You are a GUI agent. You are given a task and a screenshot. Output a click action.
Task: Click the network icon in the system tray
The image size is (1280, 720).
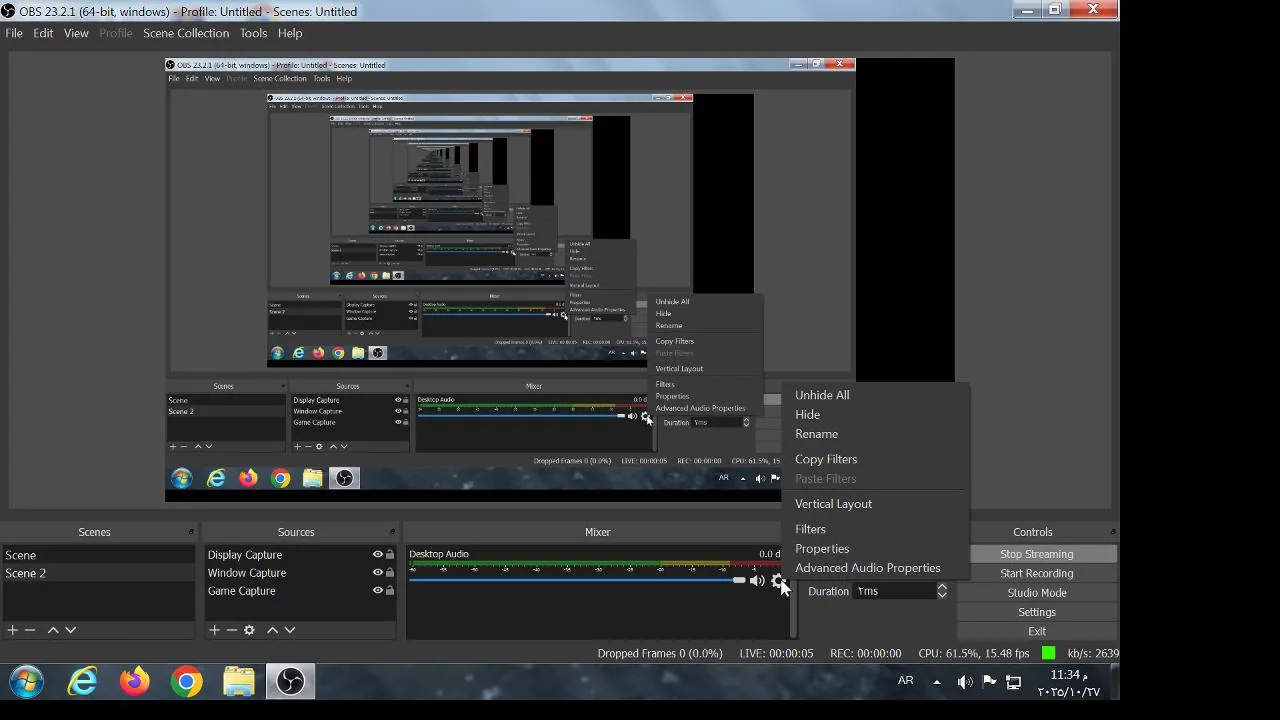point(1013,682)
